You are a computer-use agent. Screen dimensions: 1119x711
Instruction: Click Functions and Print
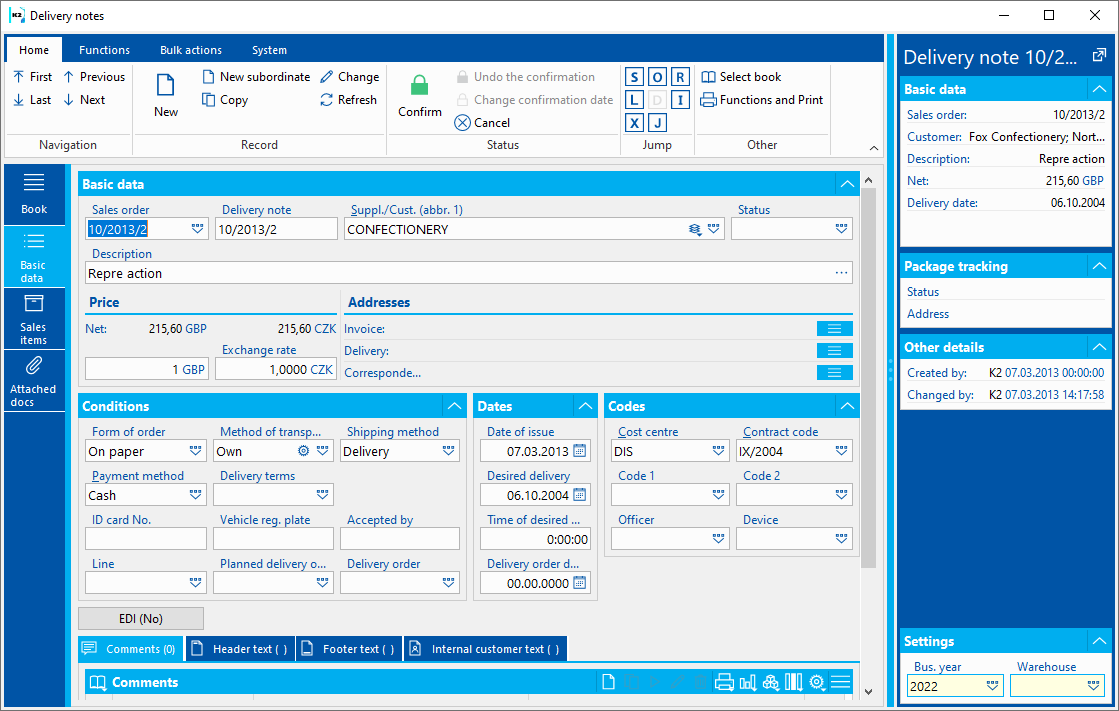click(761, 100)
